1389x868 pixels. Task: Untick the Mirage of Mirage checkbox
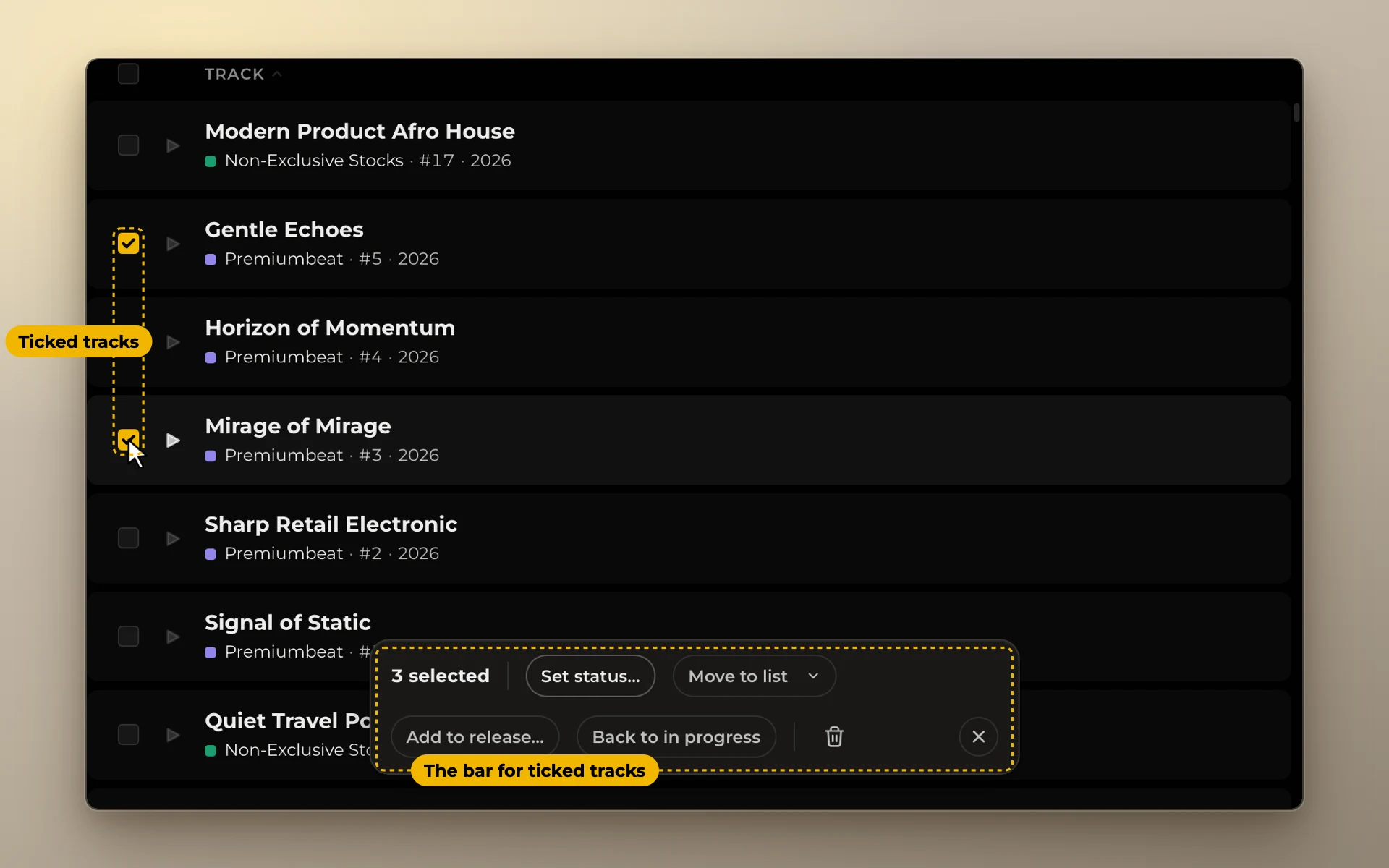128,440
